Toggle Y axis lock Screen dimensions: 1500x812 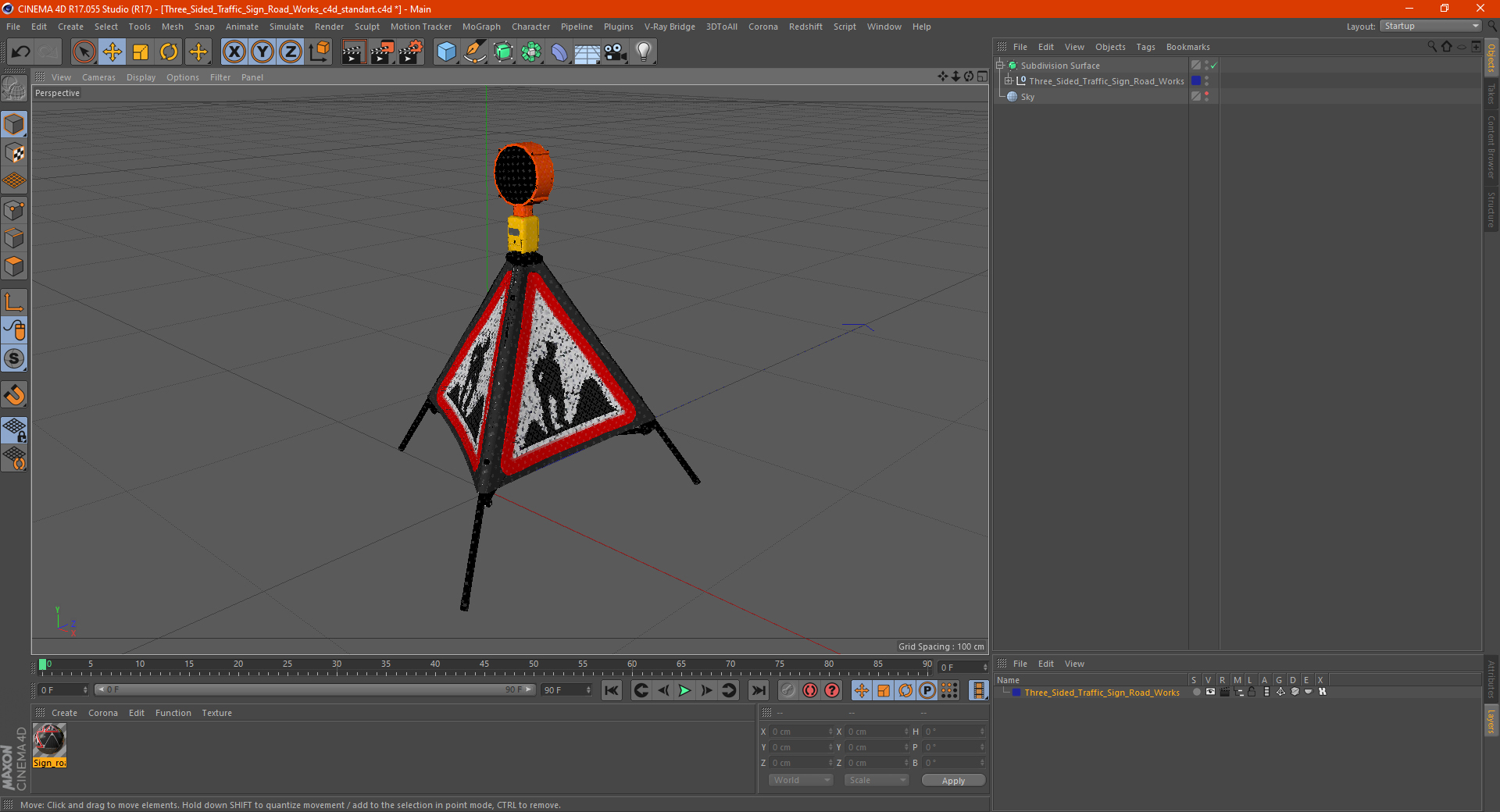(262, 52)
